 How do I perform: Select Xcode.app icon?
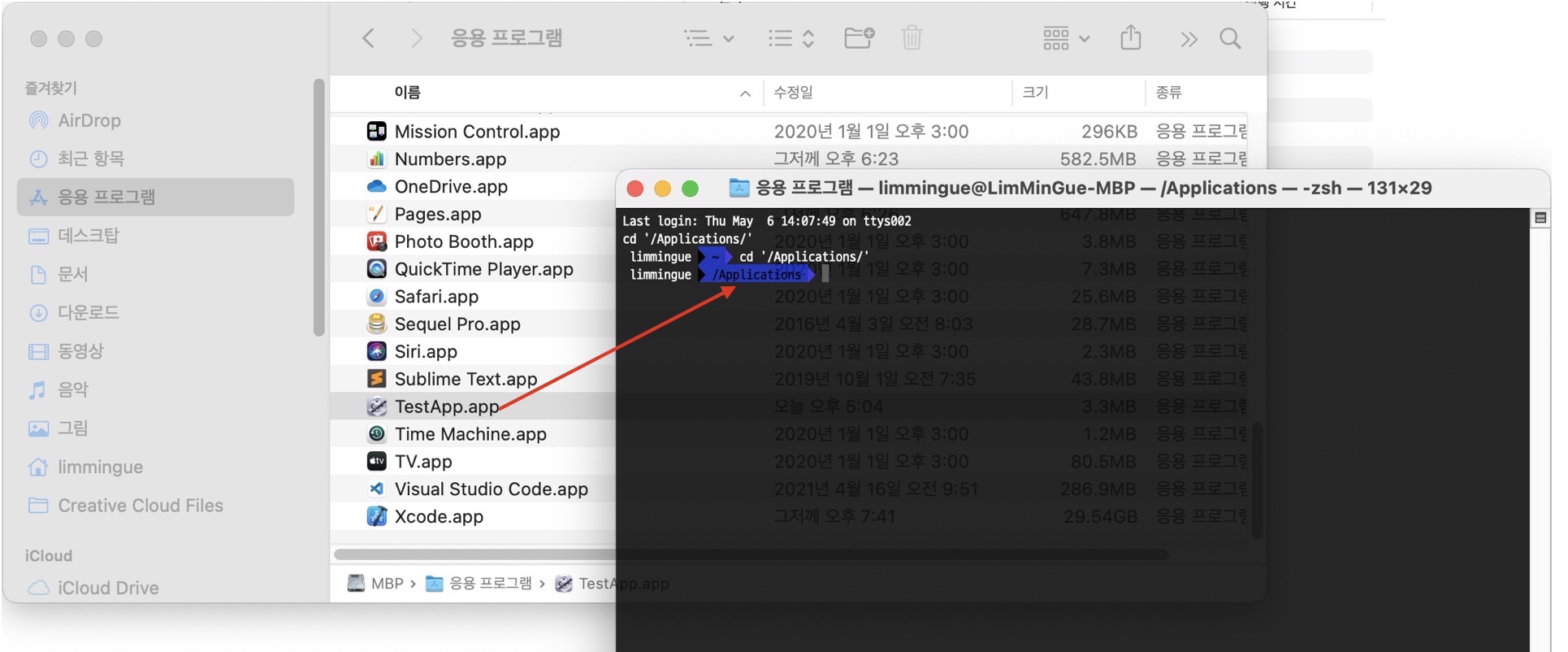[376, 516]
